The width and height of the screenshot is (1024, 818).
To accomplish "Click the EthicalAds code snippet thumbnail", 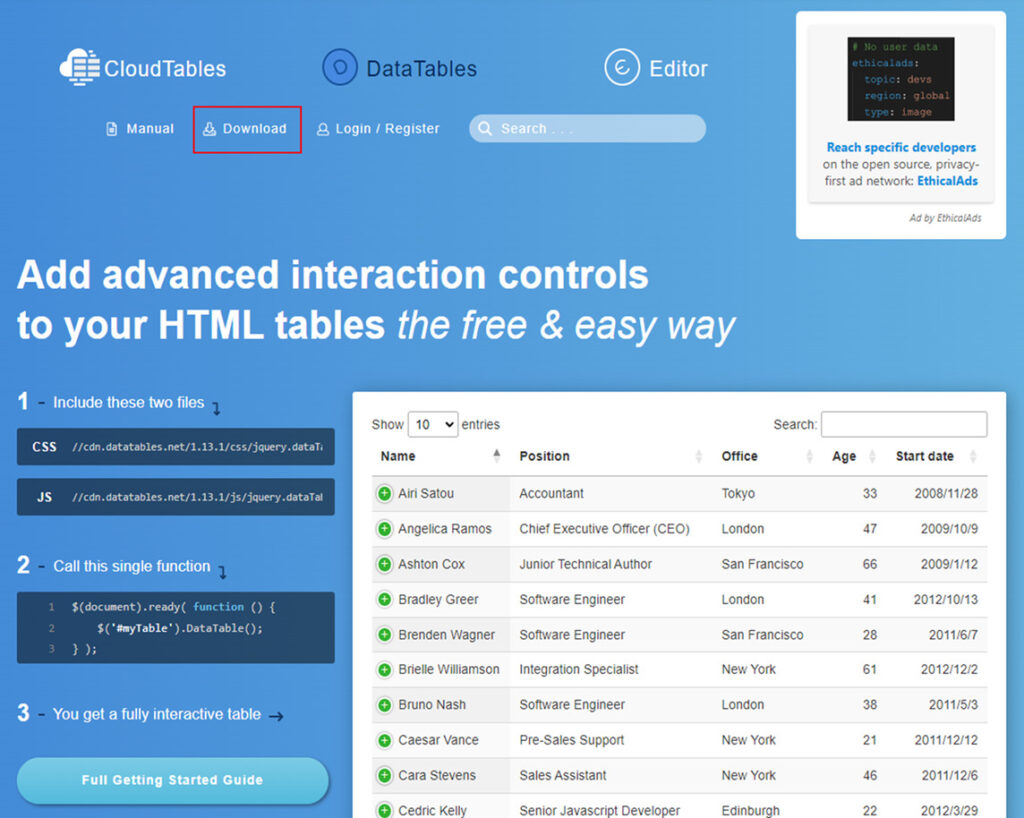I will point(901,79).
